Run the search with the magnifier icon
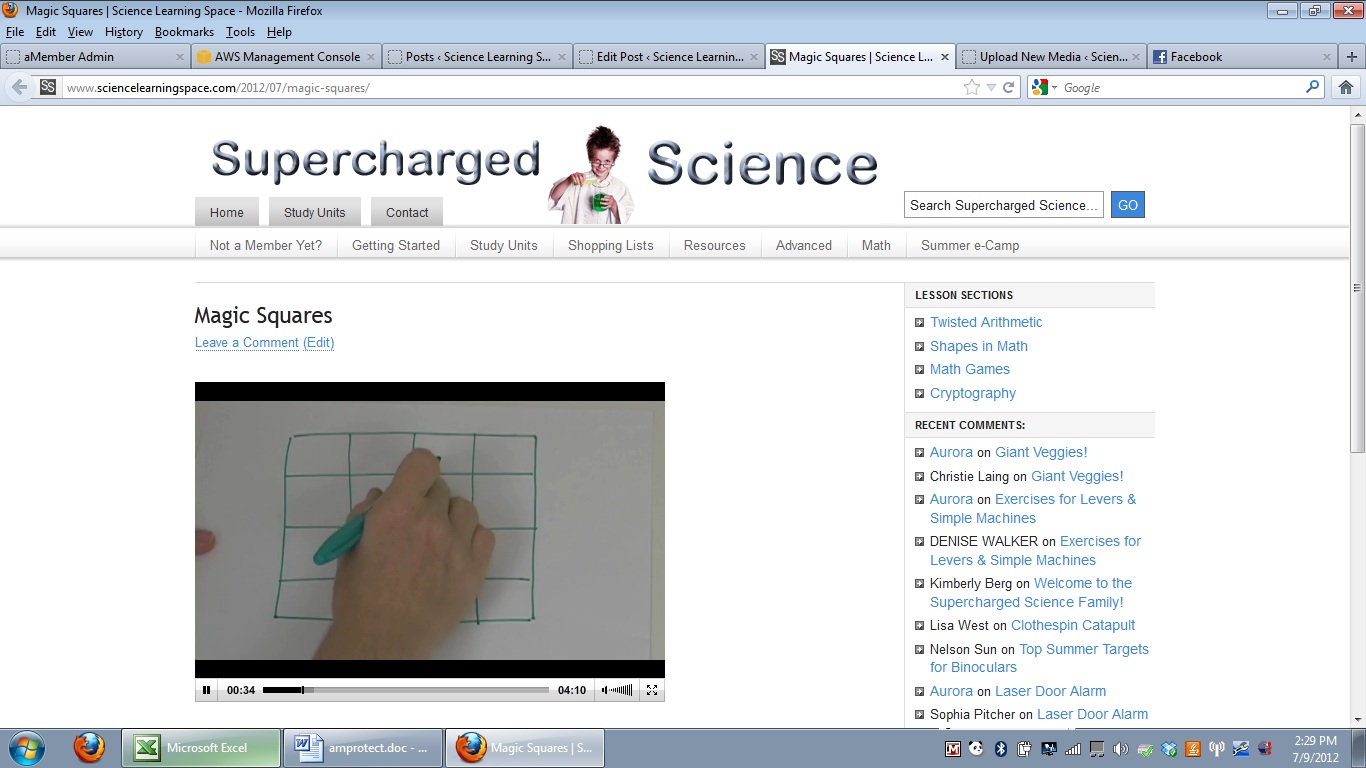 click(x=1313, y=88)
